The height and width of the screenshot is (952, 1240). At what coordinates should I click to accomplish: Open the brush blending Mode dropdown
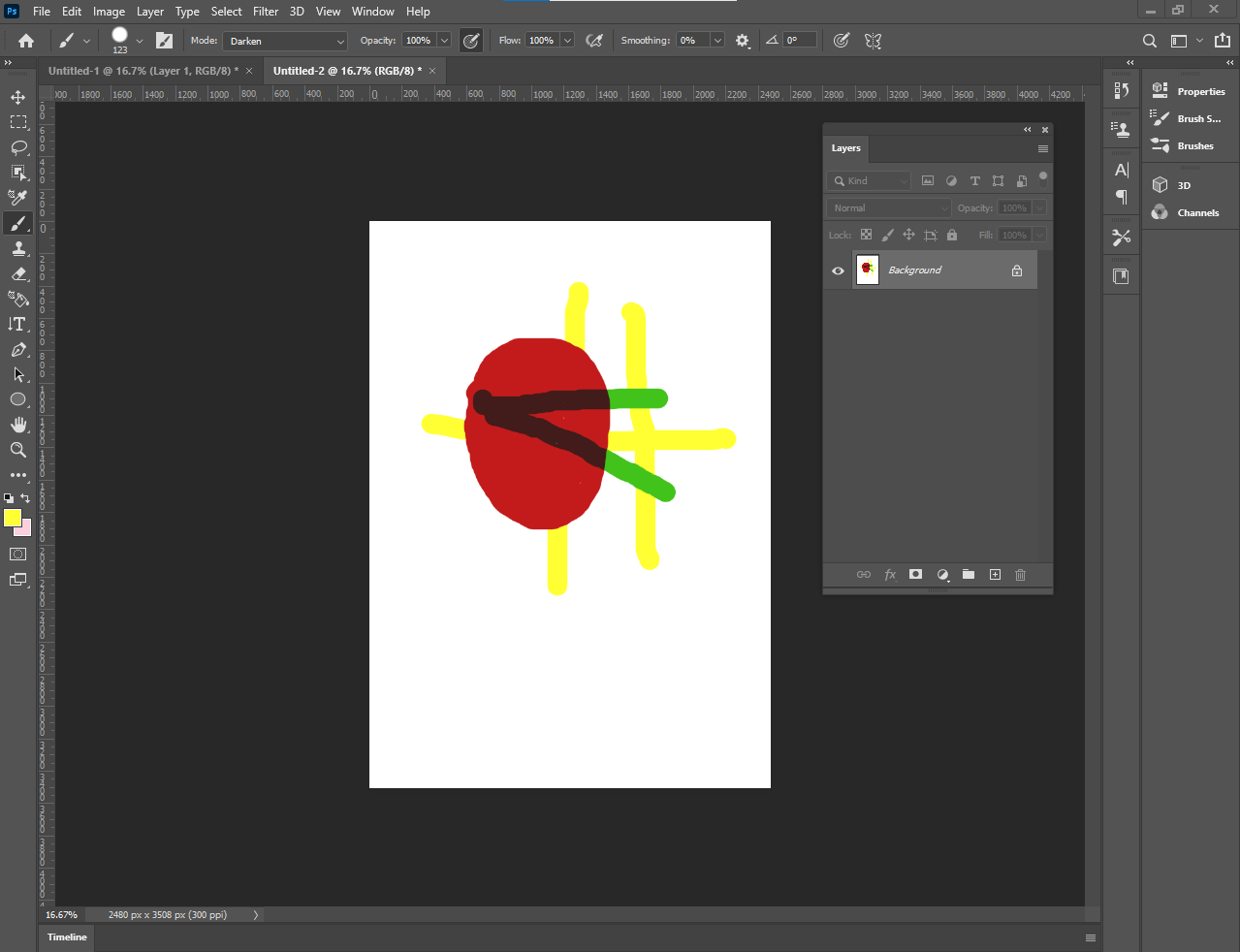(285, 41)
